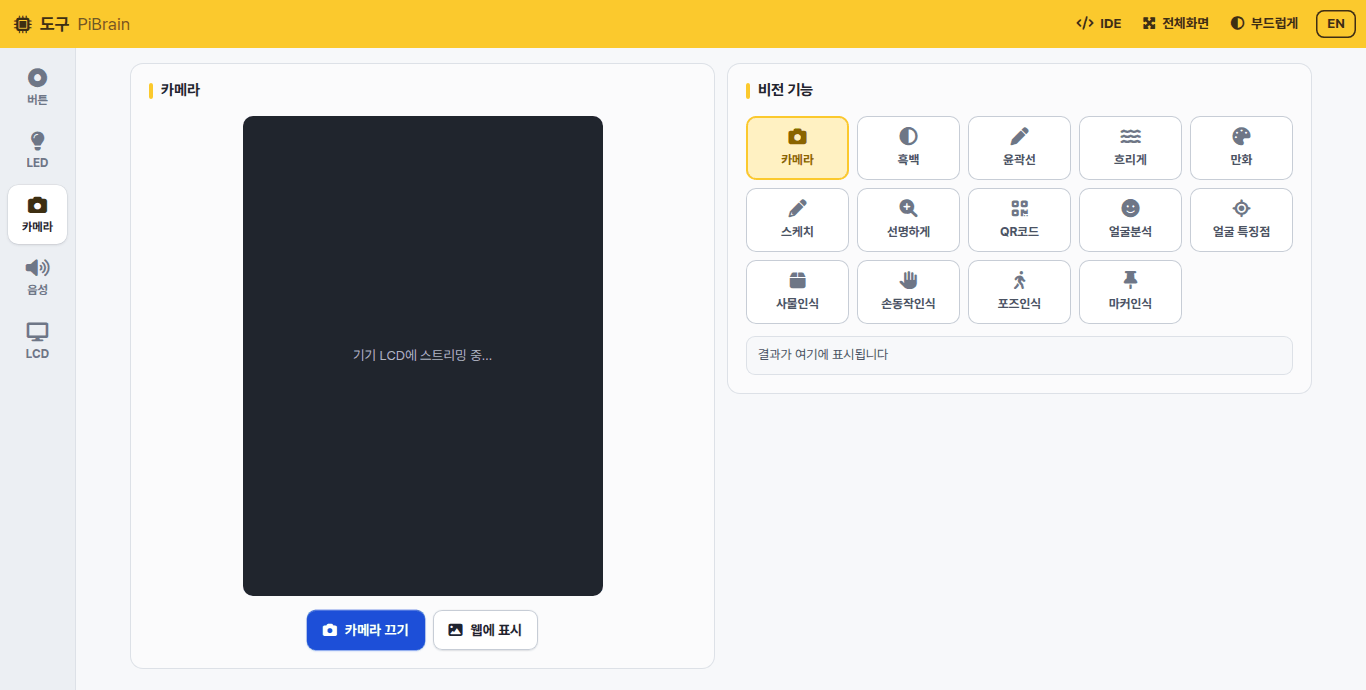Start 얼굴분석 face analysis

tap(1130, 220)
